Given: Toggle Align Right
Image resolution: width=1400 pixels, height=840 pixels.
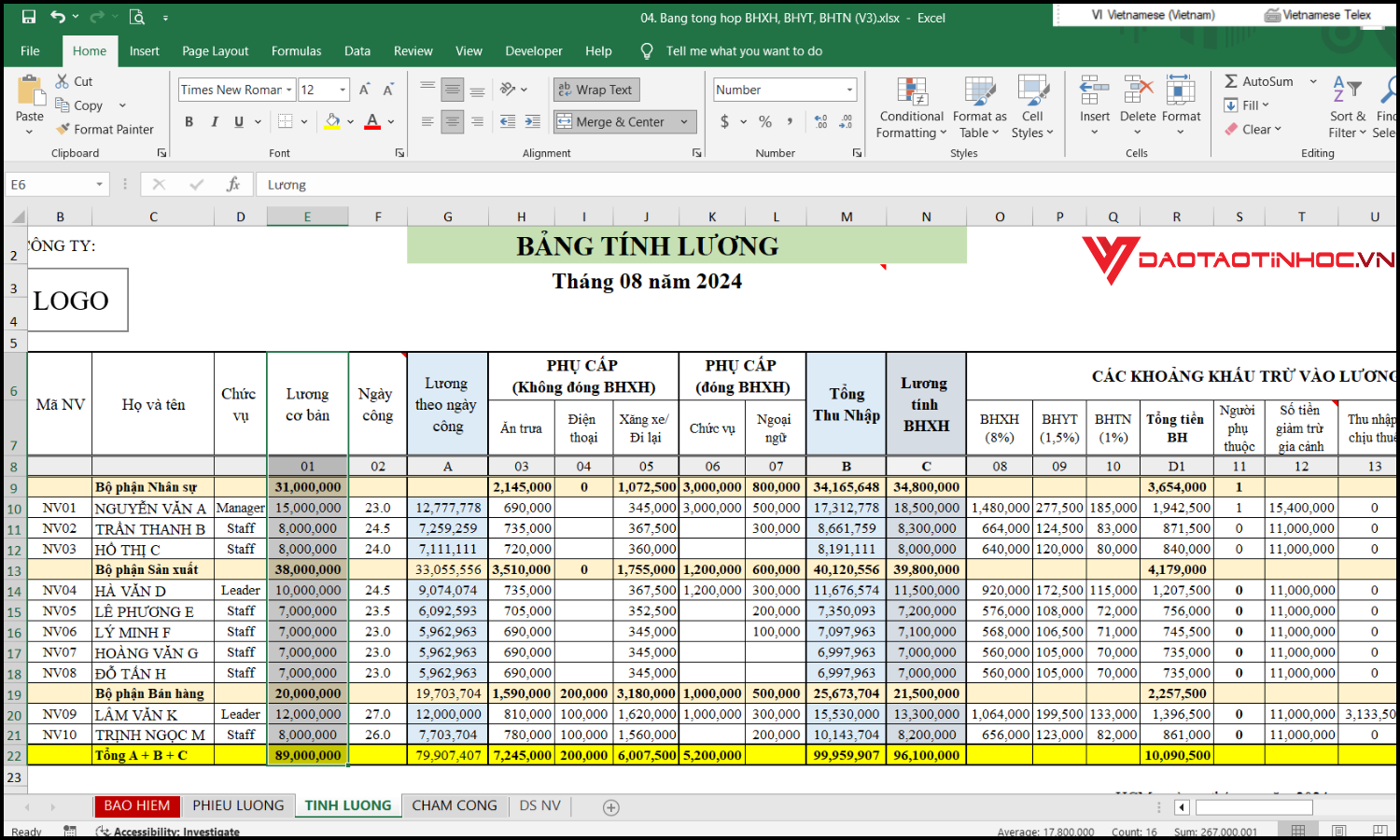Looking at the screenshot, I should (477, 121).
